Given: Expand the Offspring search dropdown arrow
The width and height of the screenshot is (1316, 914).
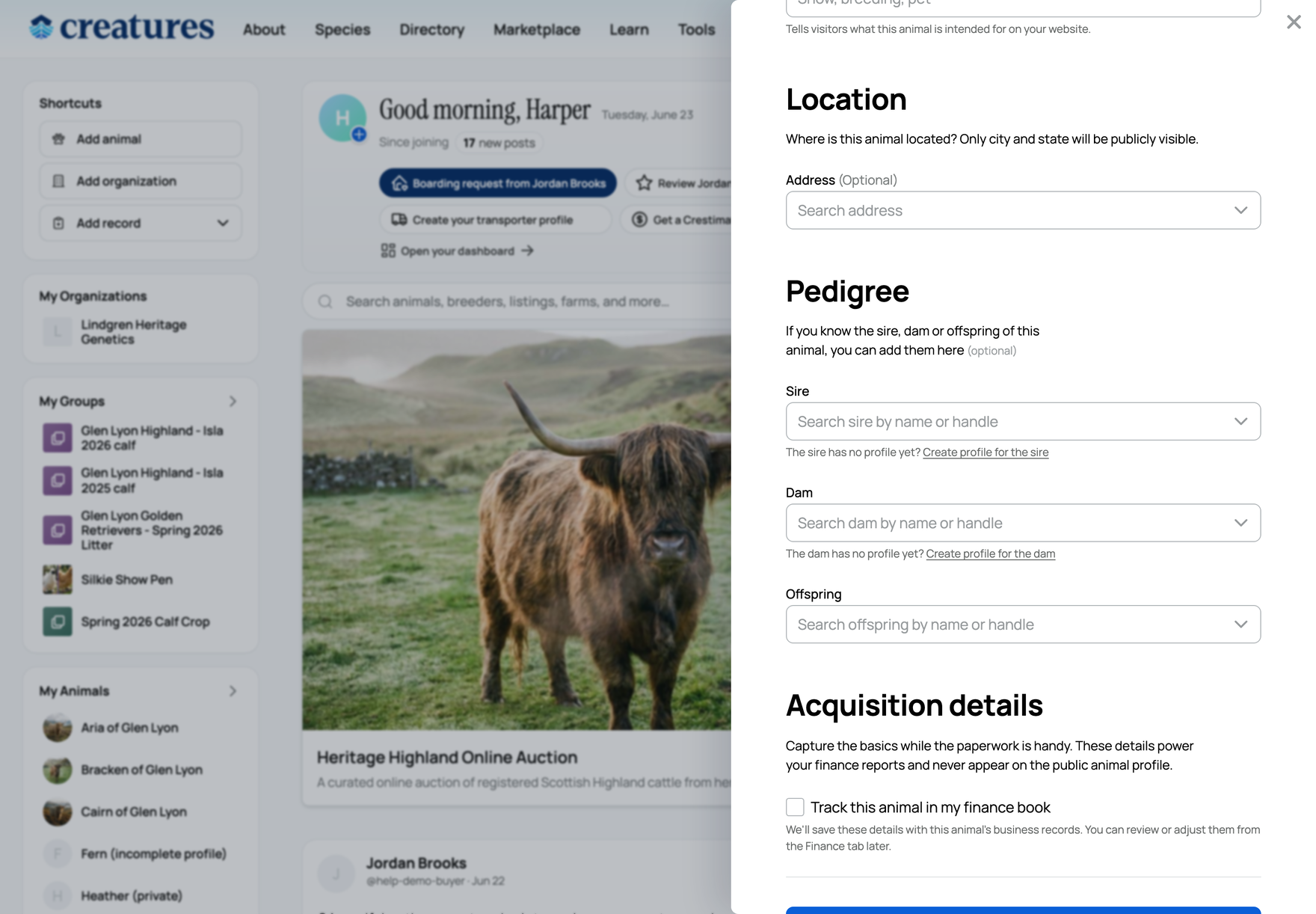Looking at the screenshot, I should pyautogui.click(x=1241, y=625).
